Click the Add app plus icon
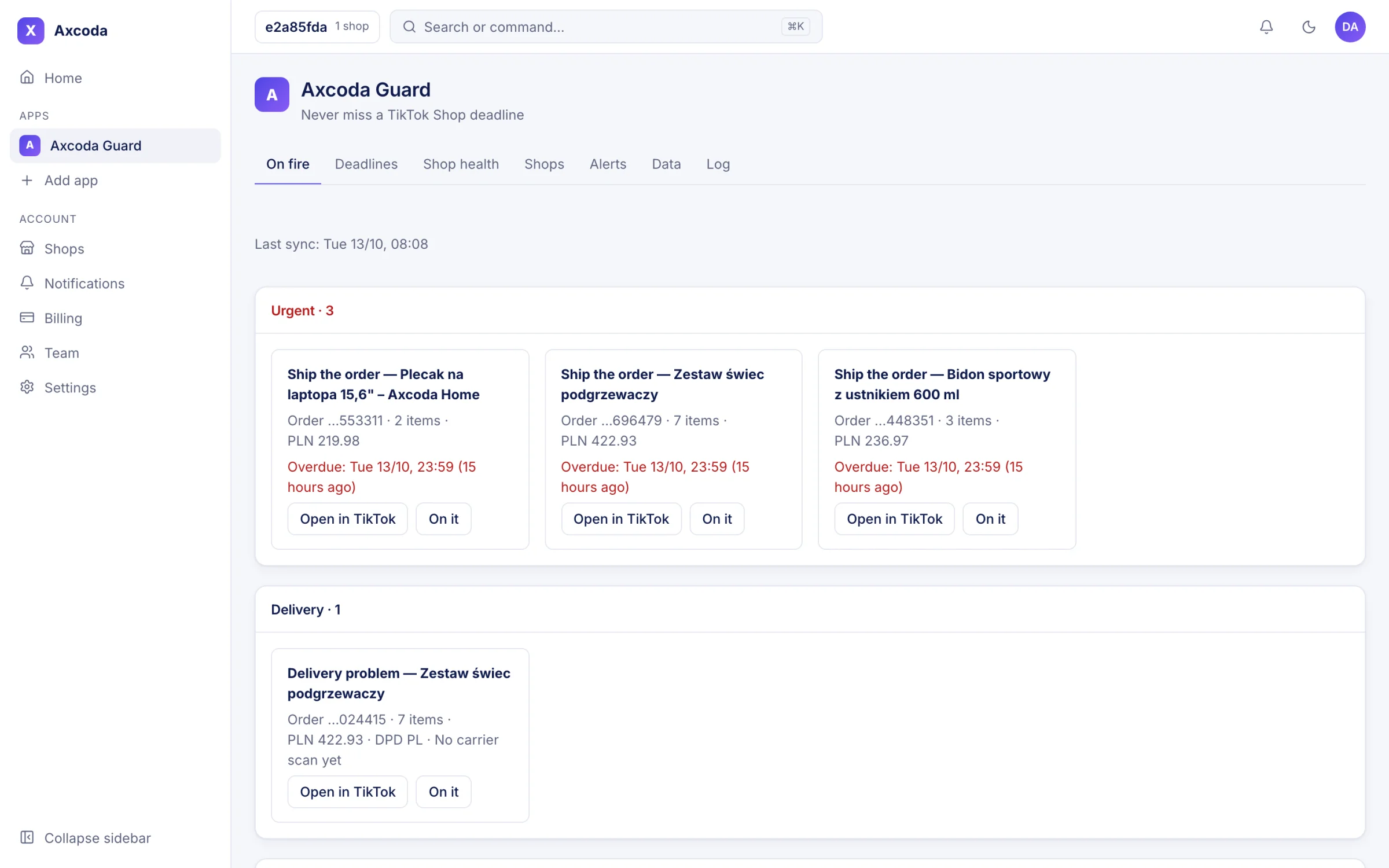The image size is (1389, 868). click(27, 180)
